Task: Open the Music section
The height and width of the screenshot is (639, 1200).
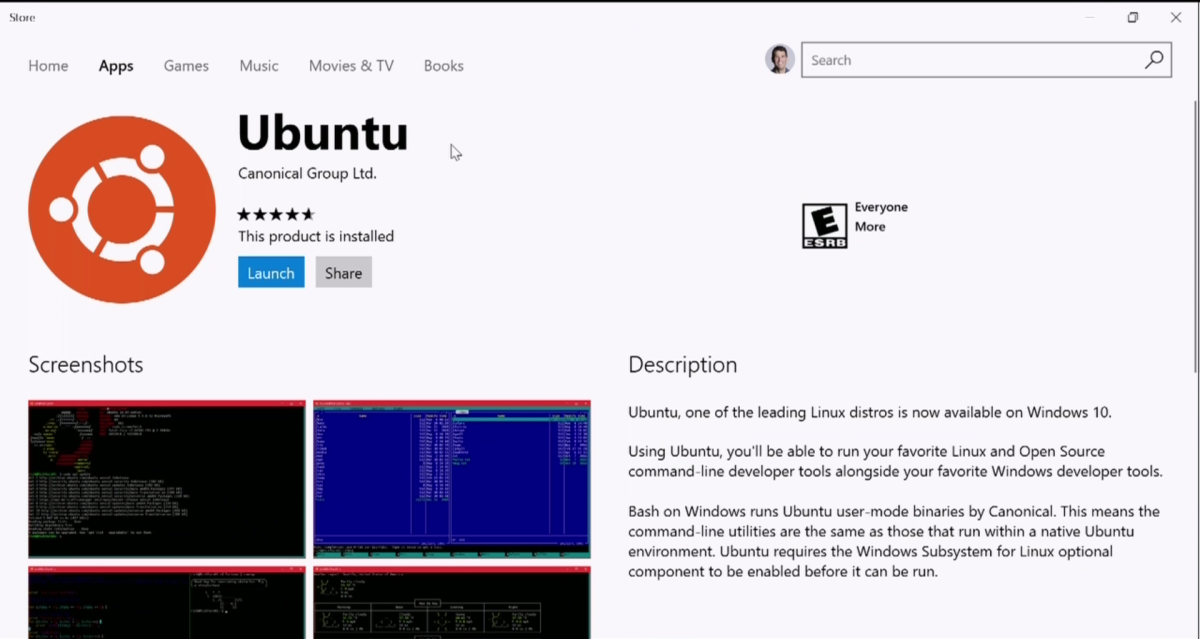Action: point(259,66)
